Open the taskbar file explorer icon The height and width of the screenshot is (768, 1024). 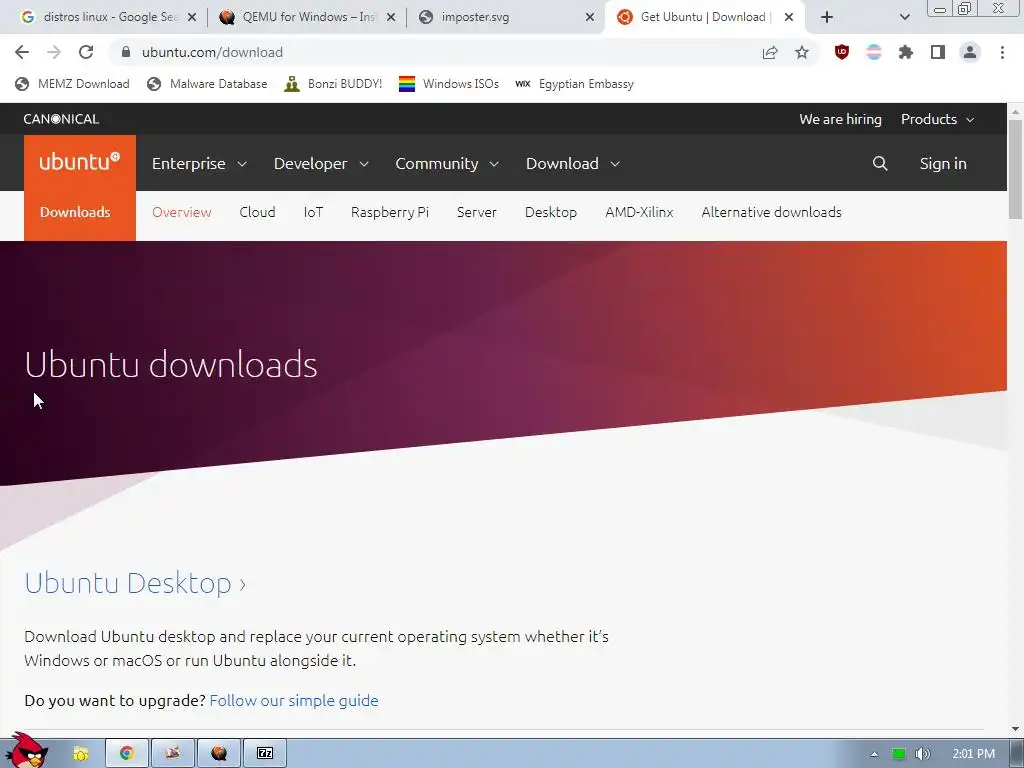click(x=81, y=754)
